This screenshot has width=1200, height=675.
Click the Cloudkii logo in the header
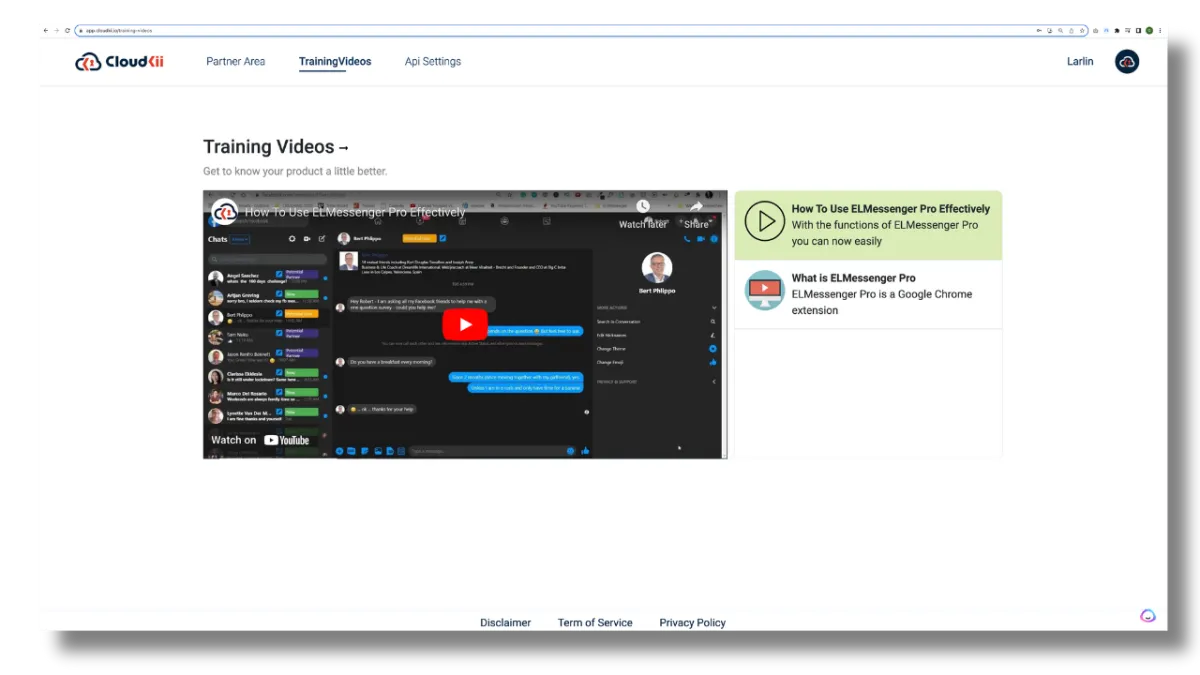coord(119,62)
